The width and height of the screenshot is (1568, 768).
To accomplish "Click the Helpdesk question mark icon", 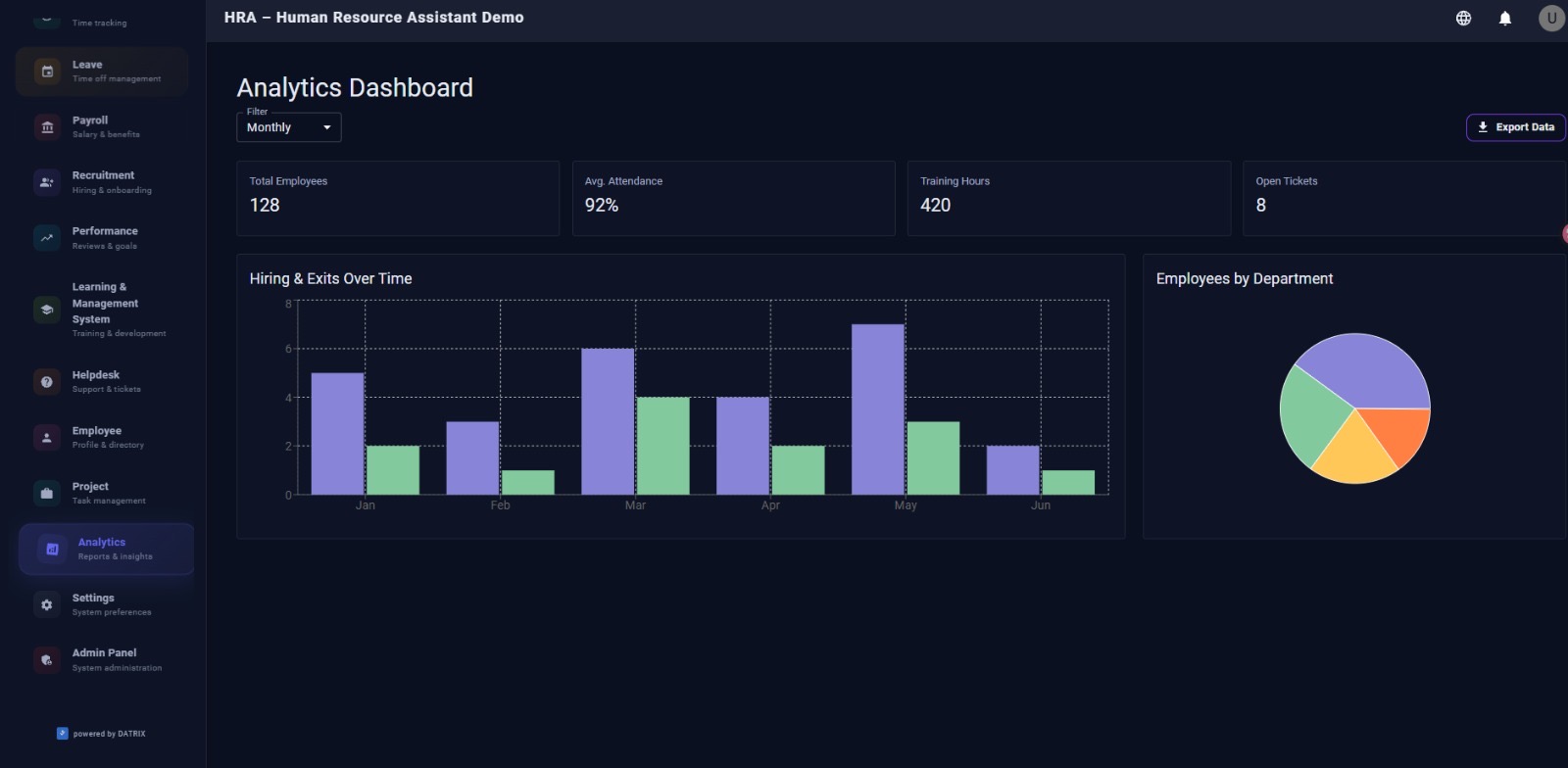I will [47, 382].
